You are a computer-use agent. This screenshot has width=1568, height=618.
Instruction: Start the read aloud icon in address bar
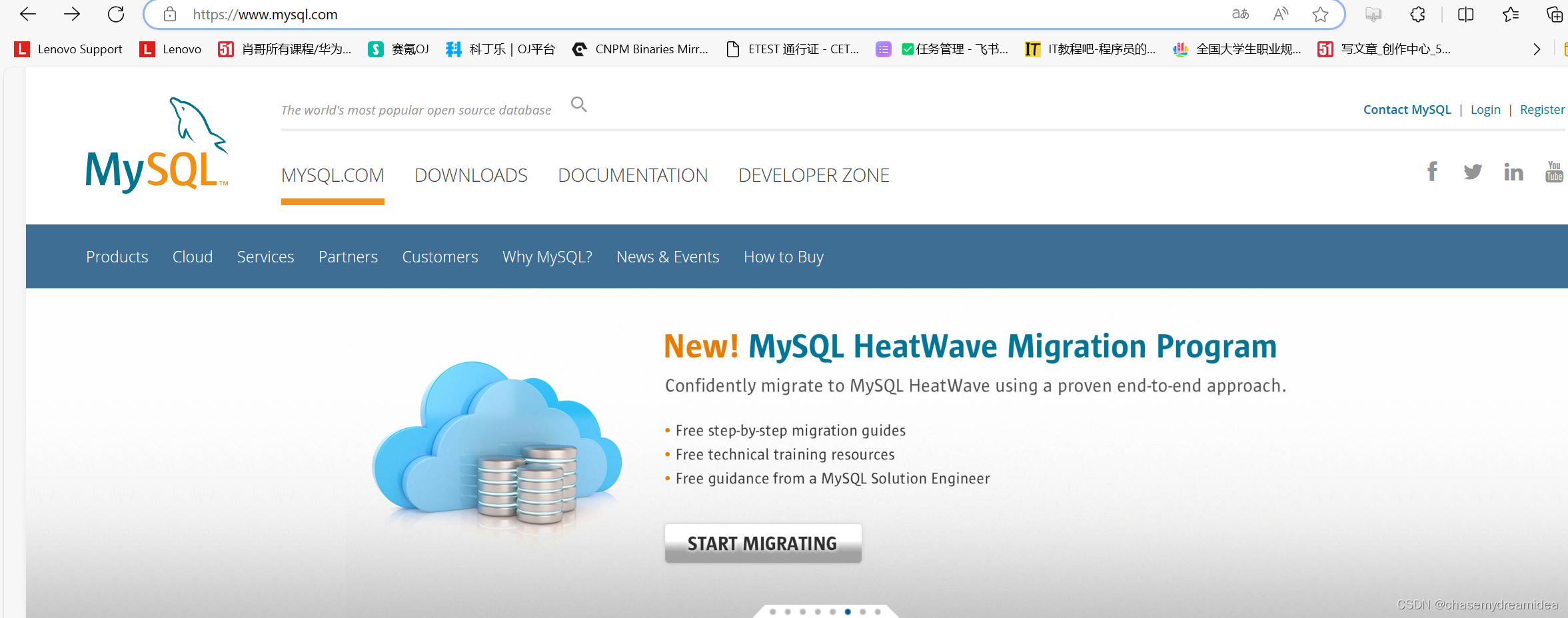pos(1281,14)
